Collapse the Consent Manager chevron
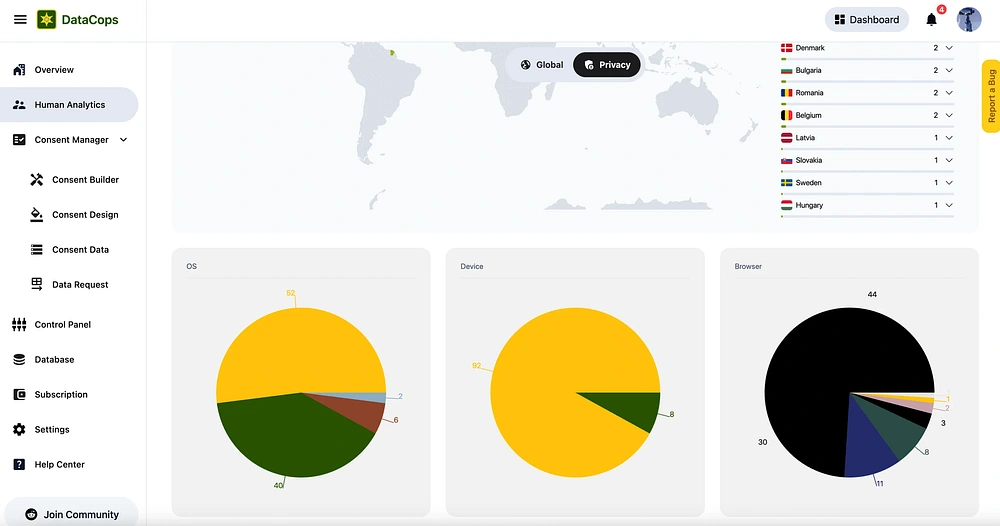Image resolution: width=1000 pixels, height=526 pixels. [123, 140]
